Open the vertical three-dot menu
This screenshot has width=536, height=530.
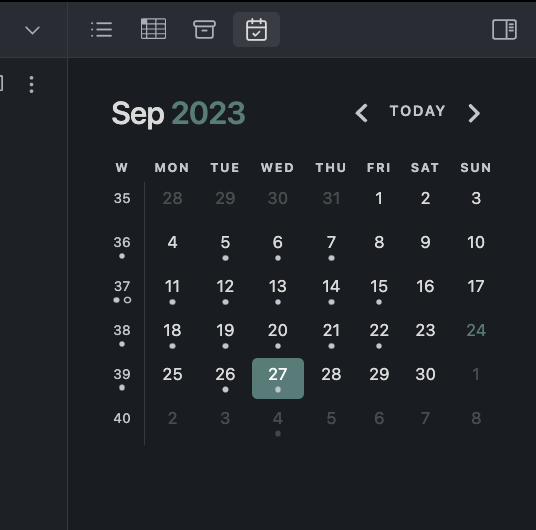click(31, 84)
